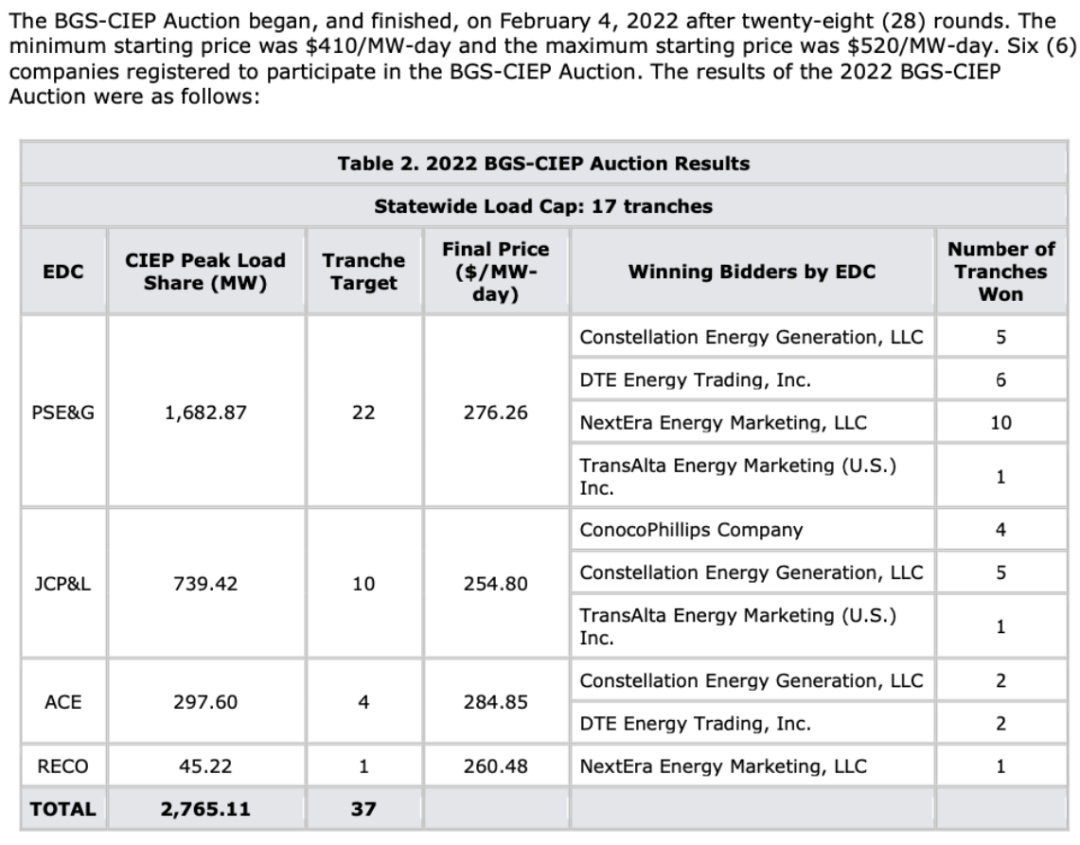
Task: Select the "Winning Bidders by EDC" column header
Action: click(751, 272)
